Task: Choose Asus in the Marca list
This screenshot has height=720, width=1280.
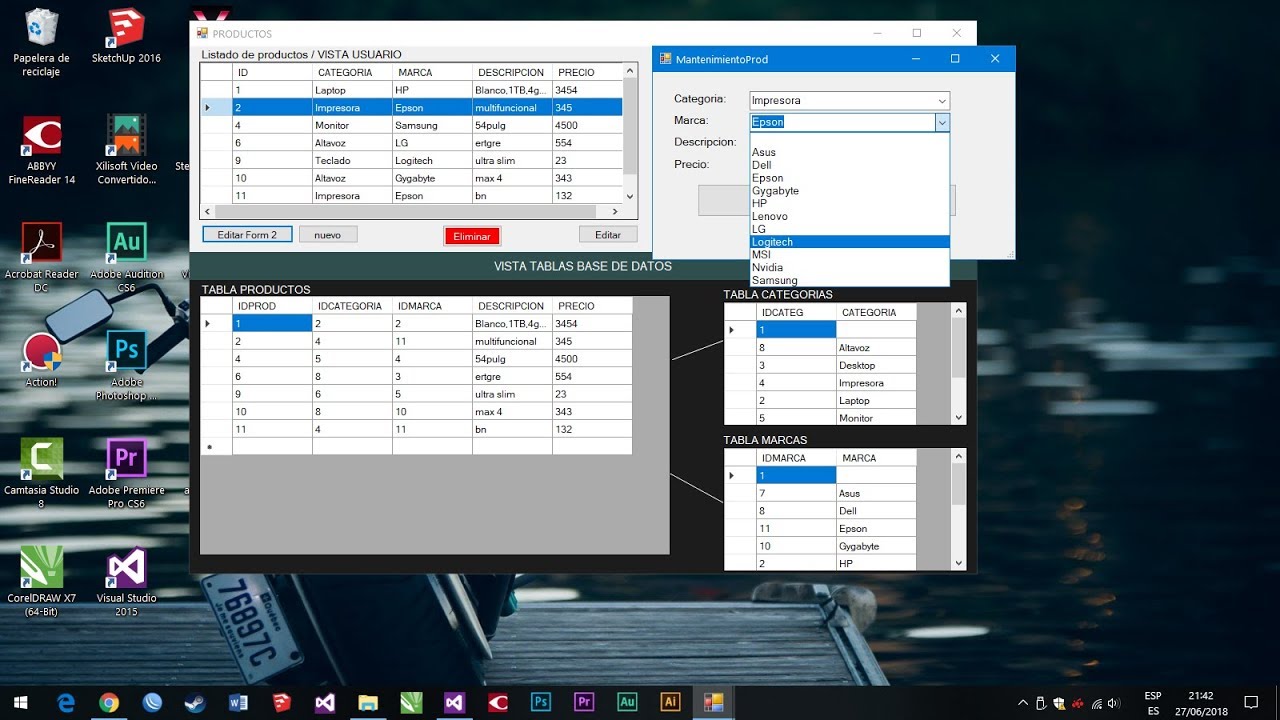Action: [849, 153]
